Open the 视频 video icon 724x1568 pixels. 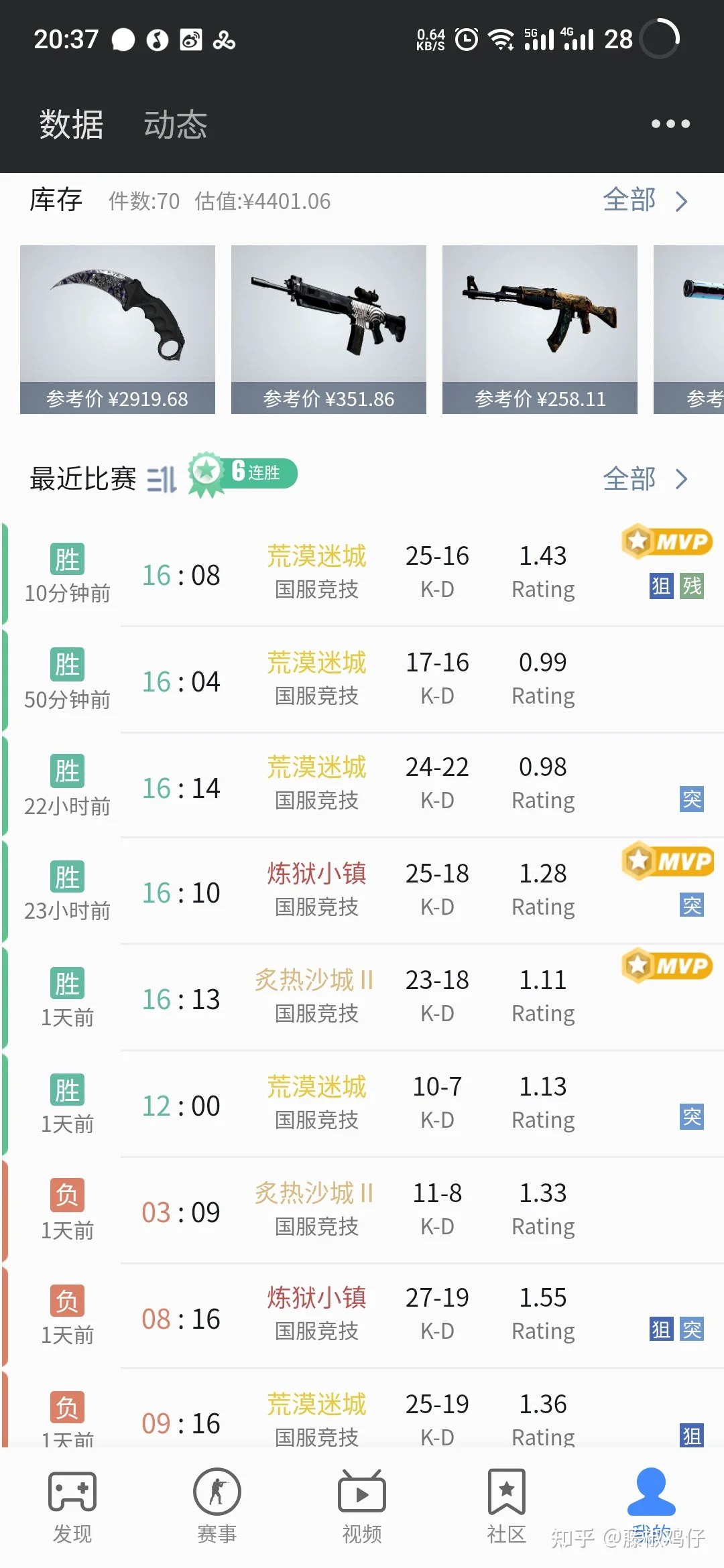361,1492
